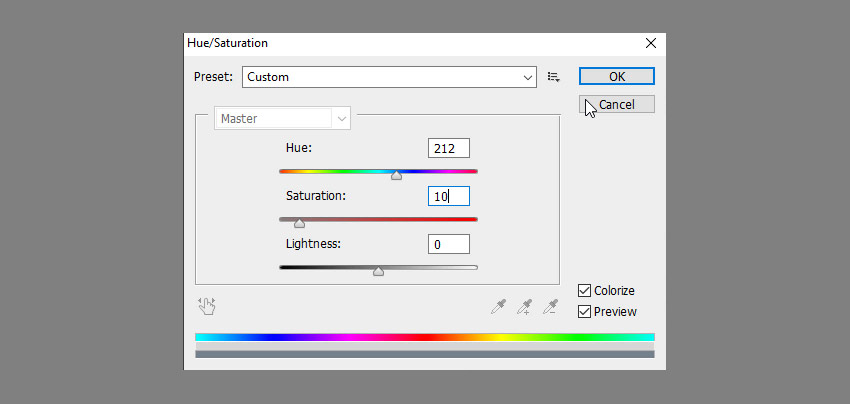Select the plain eyedropper tool
The width and height of the screenshot is (850, 404).
pos(498,307)
